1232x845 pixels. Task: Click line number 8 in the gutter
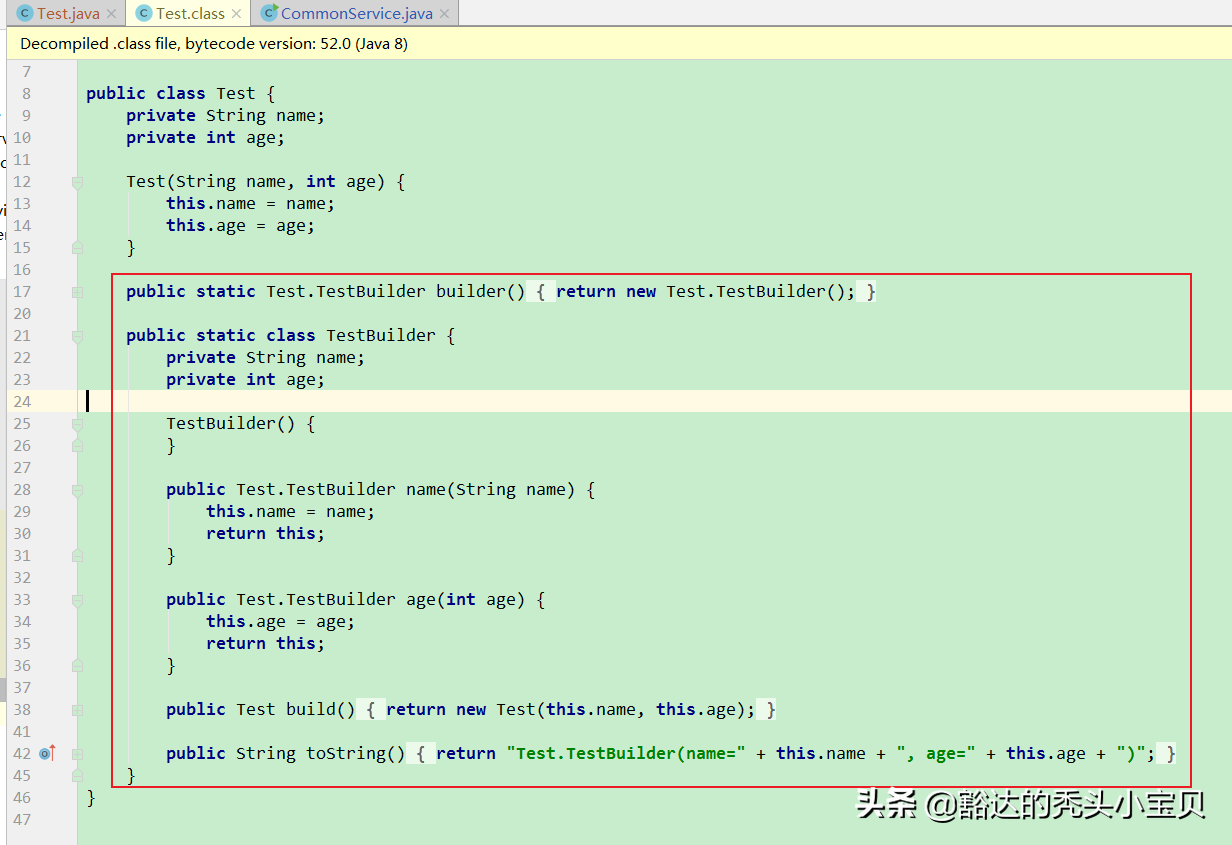tap(26, 94)
